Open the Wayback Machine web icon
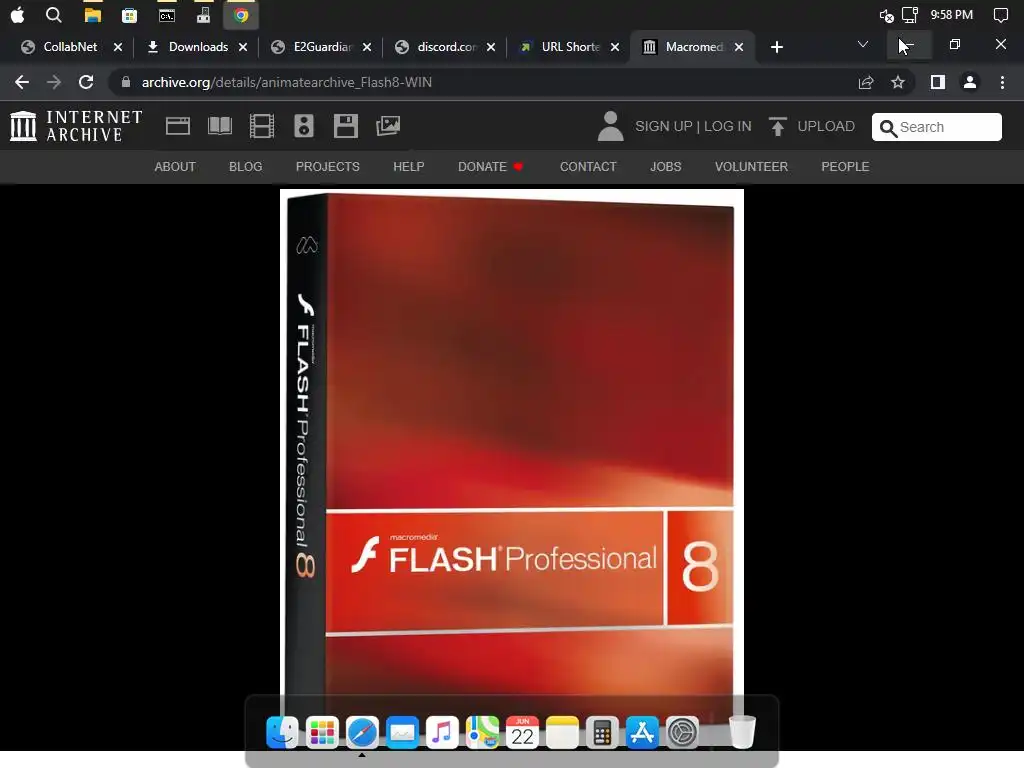1024x768 pixels. [178, 126]
